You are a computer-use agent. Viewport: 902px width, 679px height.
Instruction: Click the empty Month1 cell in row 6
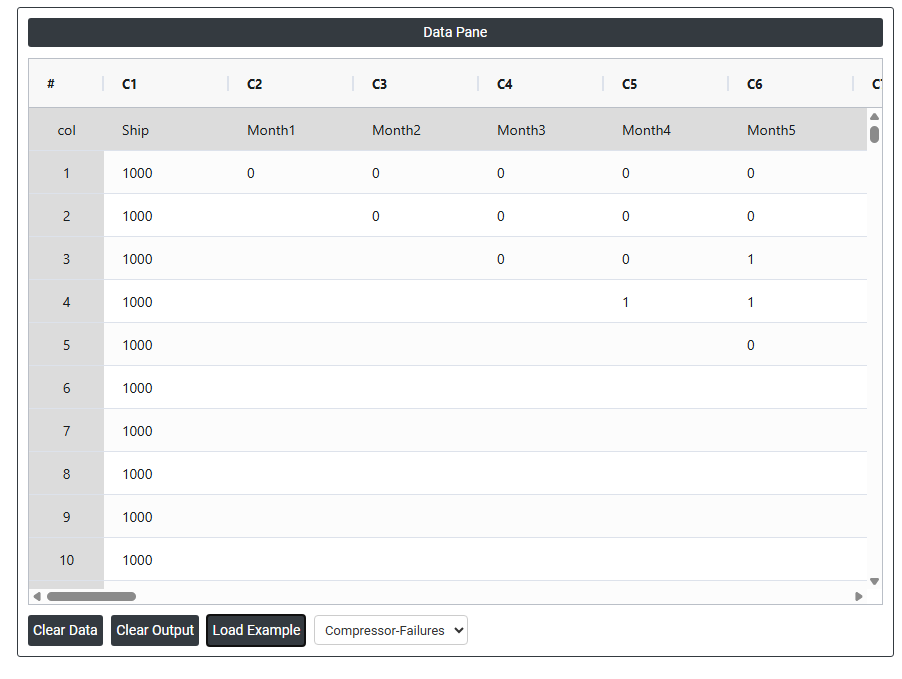(290, 388)
